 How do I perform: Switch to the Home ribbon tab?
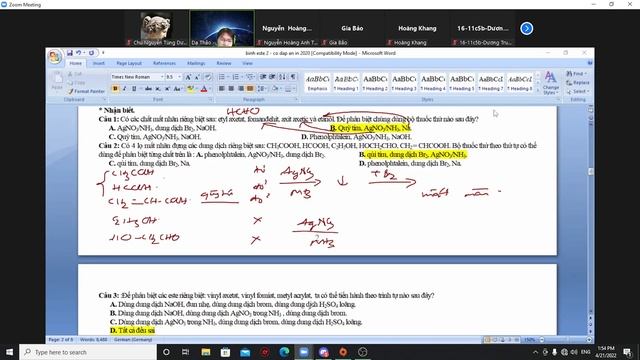76,63
